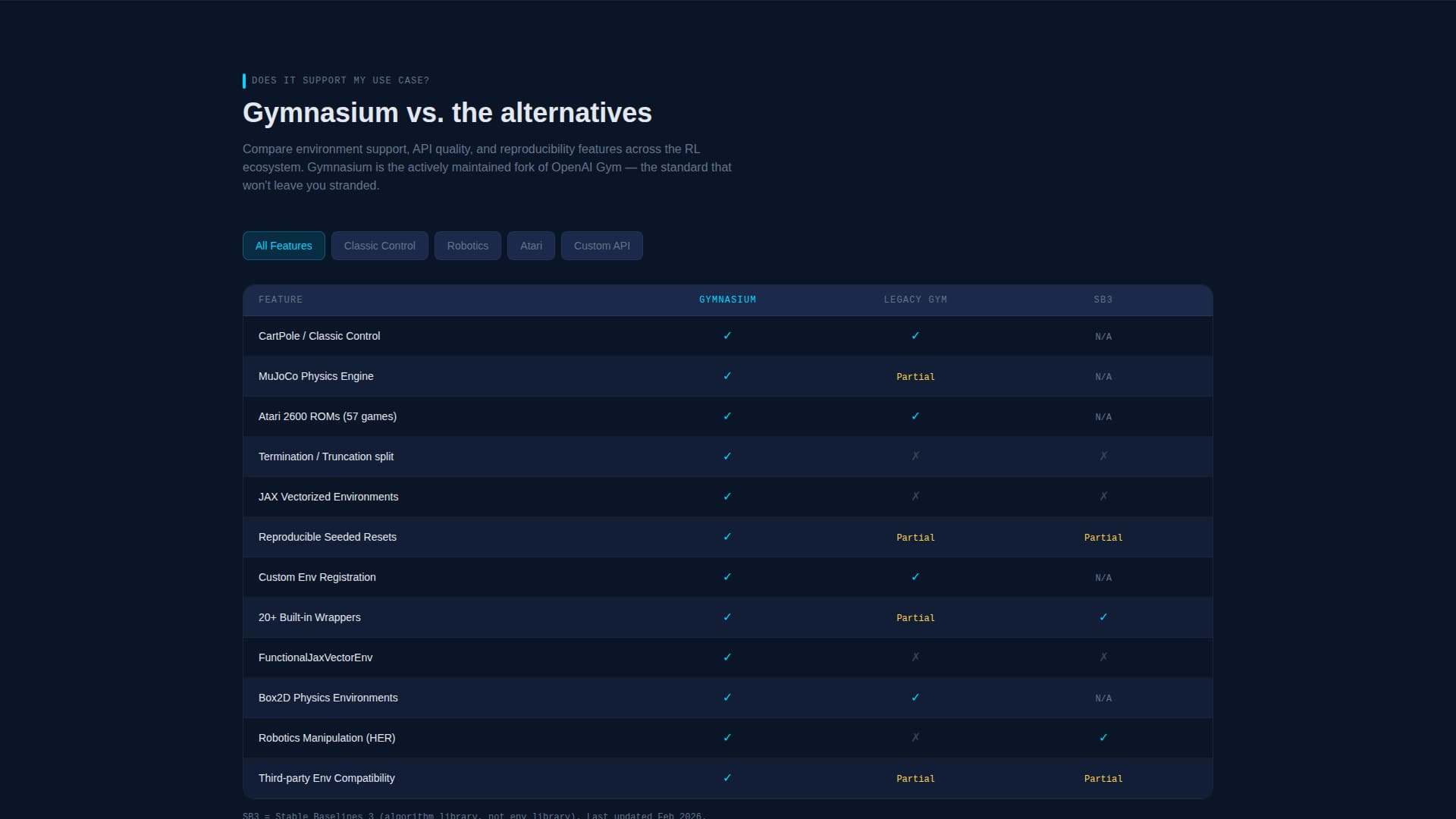Click the Legacy Gym checkmark for CartPole / Classic Control
This screenshot has height=819, width=1456.
pos(915,336)
